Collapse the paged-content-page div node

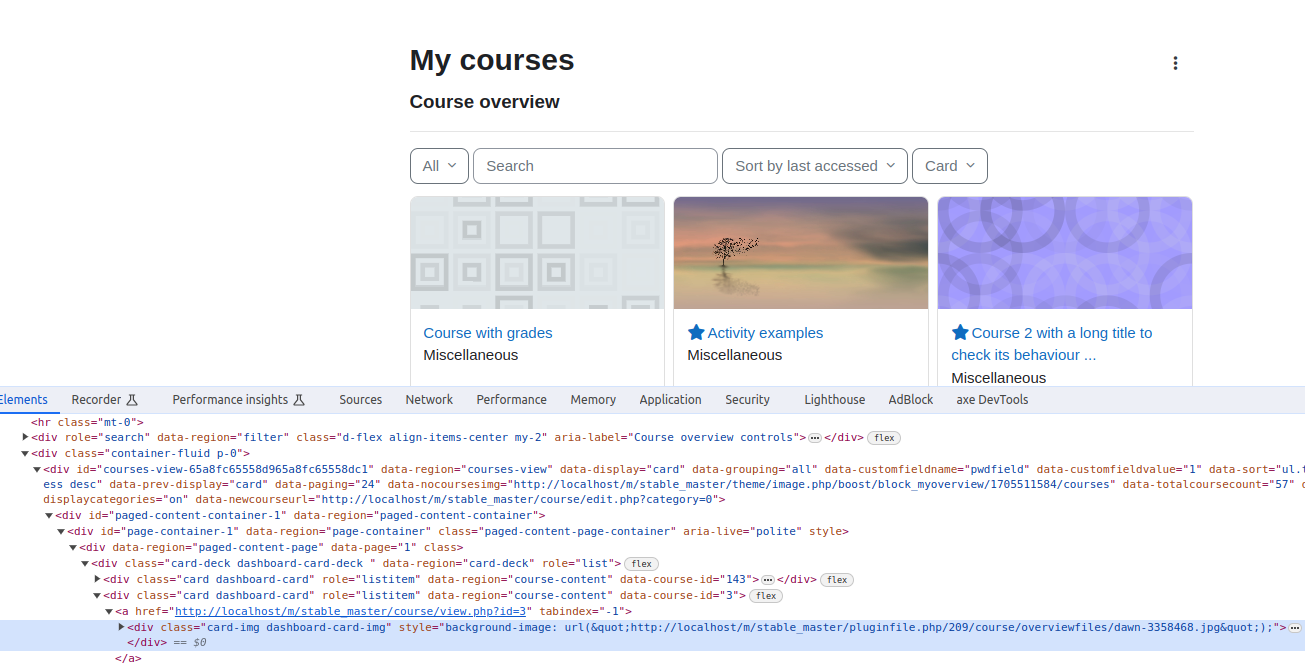click(73, 547)
